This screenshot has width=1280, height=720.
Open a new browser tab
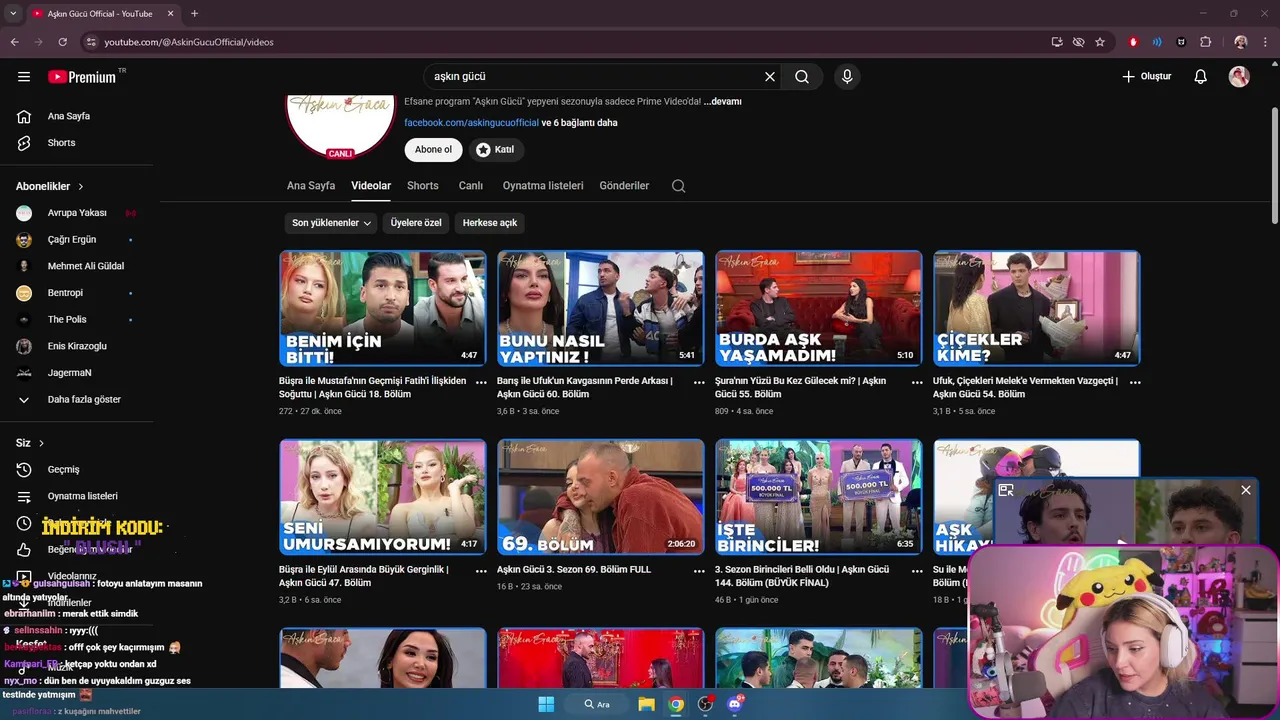click(x=194, y=13)
